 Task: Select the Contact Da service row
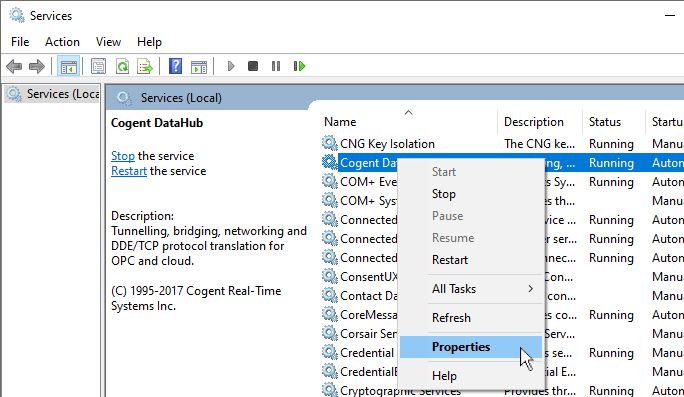tap(369, 296)
